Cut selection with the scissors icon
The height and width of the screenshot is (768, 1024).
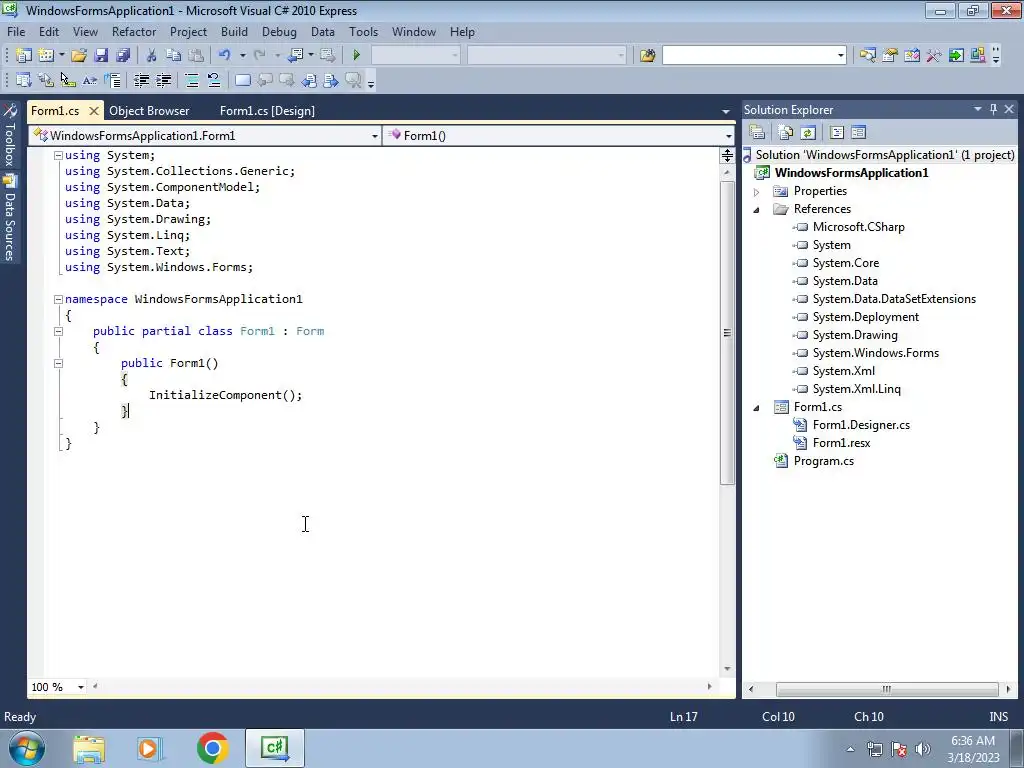152,56
